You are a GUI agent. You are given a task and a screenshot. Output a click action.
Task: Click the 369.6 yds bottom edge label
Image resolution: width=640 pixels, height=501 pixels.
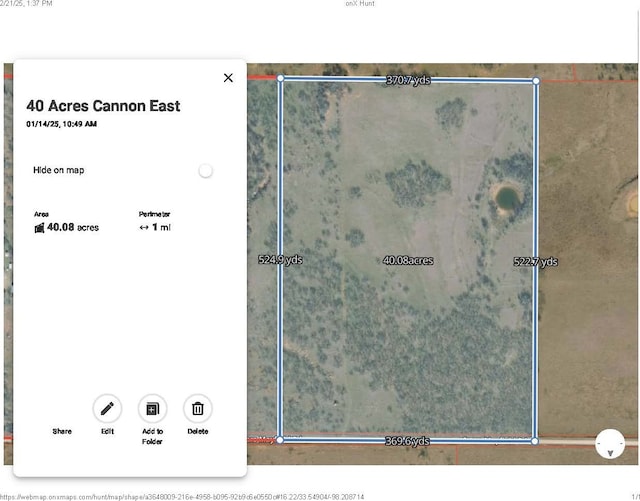click(407, 441)
